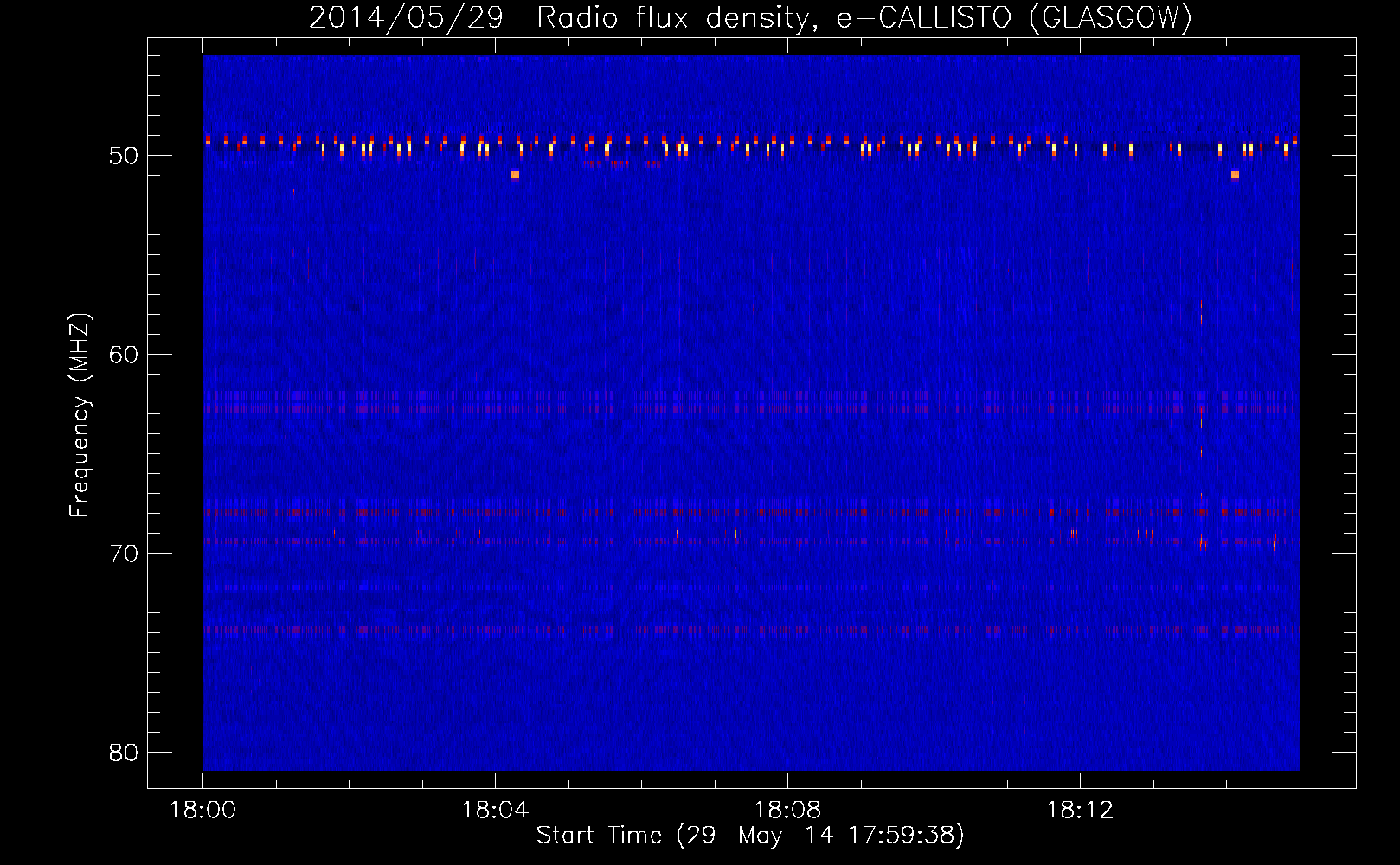
Task: Click the '18:04' time tick label
Action: click(495, 811)
